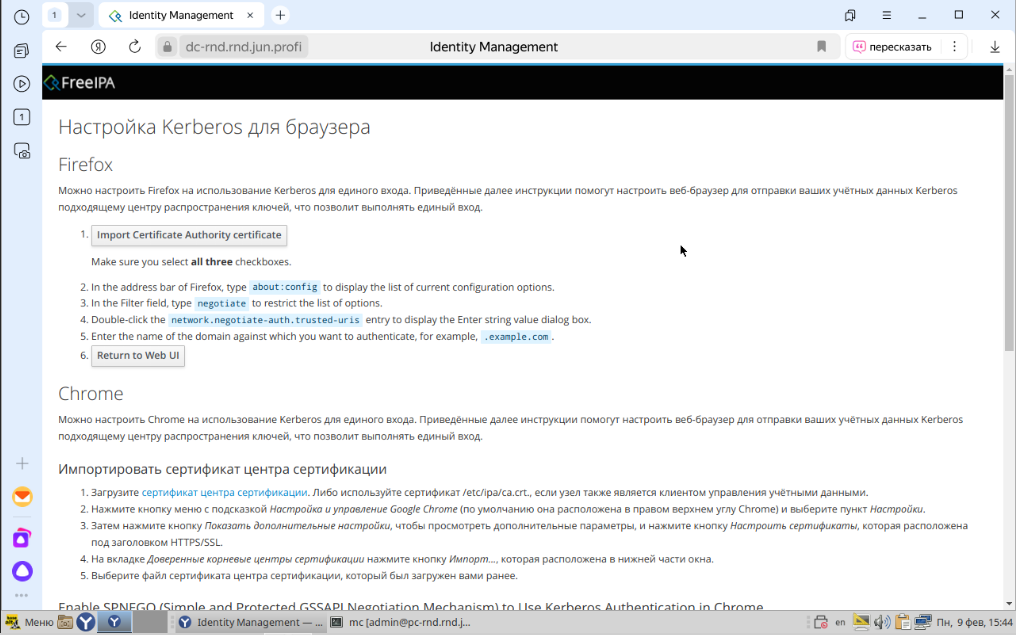Open the video player icon in browser sidebar
The width and height of the screenshot is (1016, 635).
21,84
